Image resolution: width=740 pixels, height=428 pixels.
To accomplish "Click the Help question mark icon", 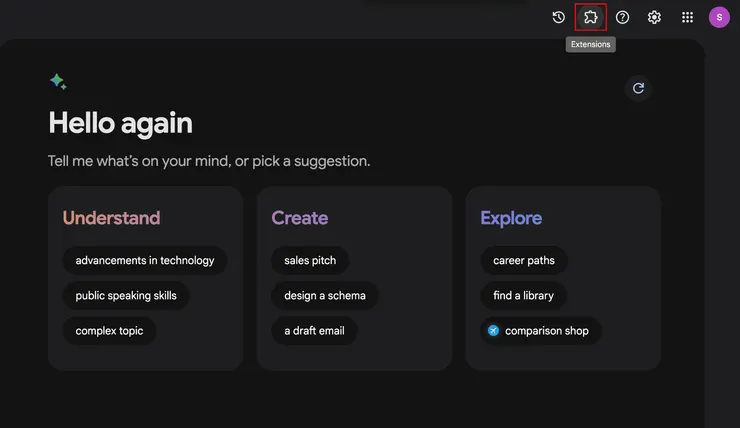I will (x=622, y=17).
